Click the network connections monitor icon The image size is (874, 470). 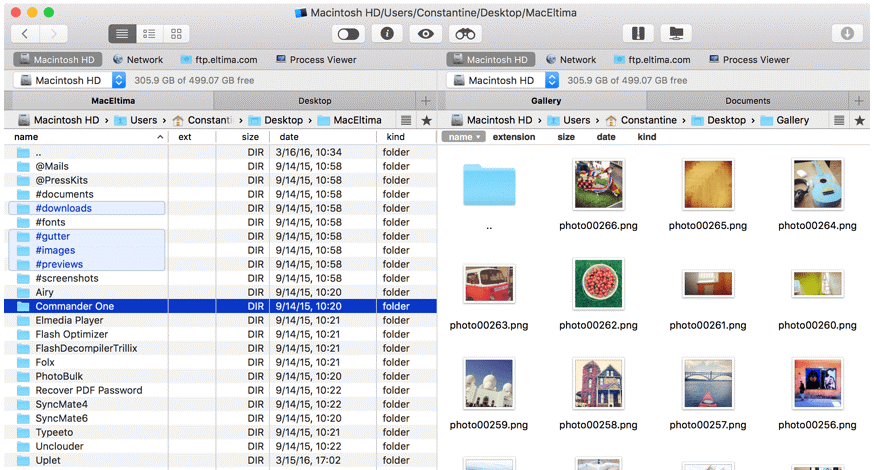click(677, 34)
